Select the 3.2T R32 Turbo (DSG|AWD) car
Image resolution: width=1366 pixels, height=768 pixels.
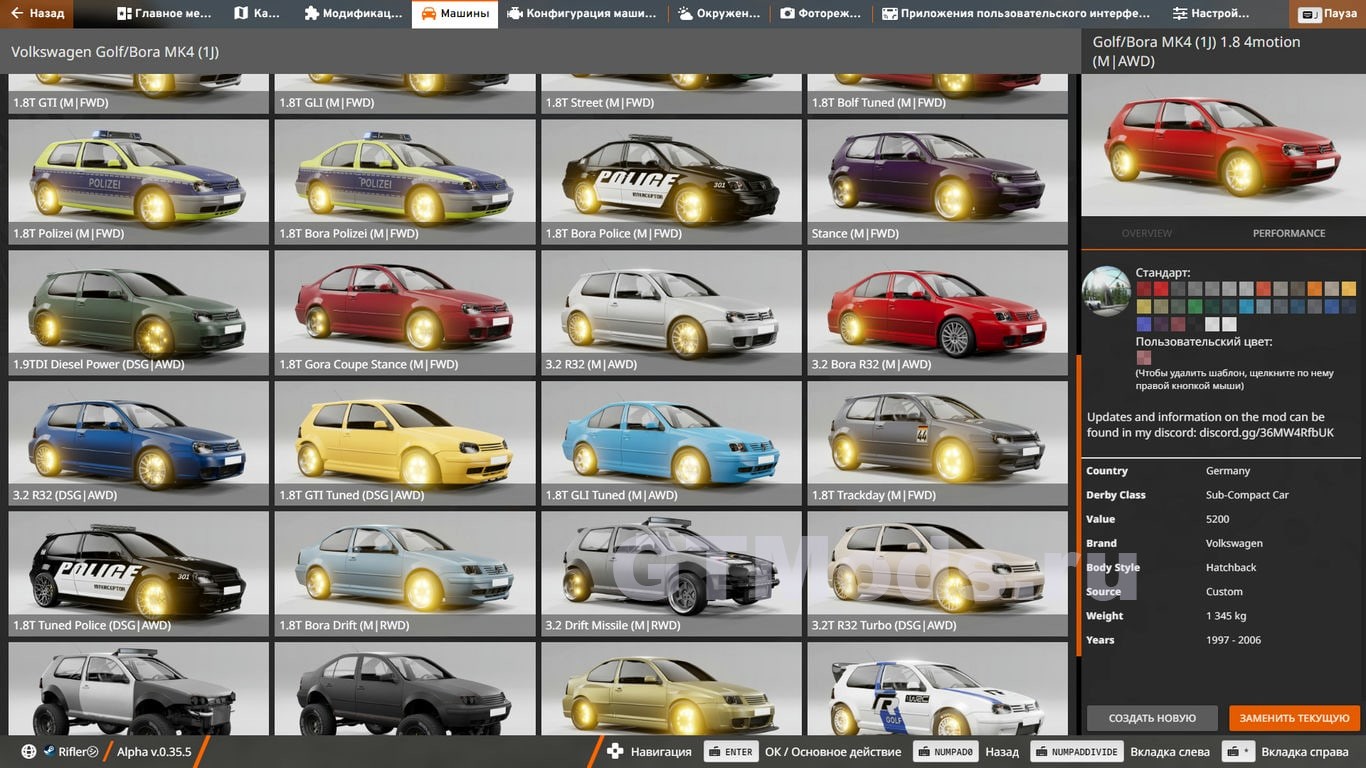tap(938, 574)
